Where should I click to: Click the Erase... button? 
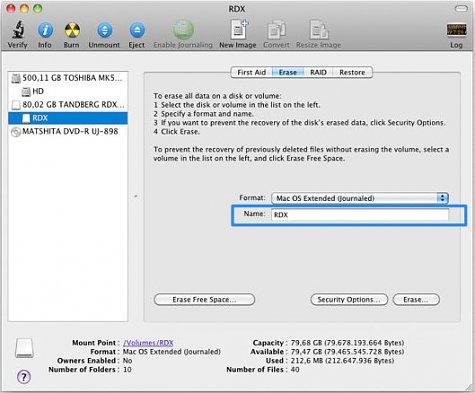[x=416, y=299]
